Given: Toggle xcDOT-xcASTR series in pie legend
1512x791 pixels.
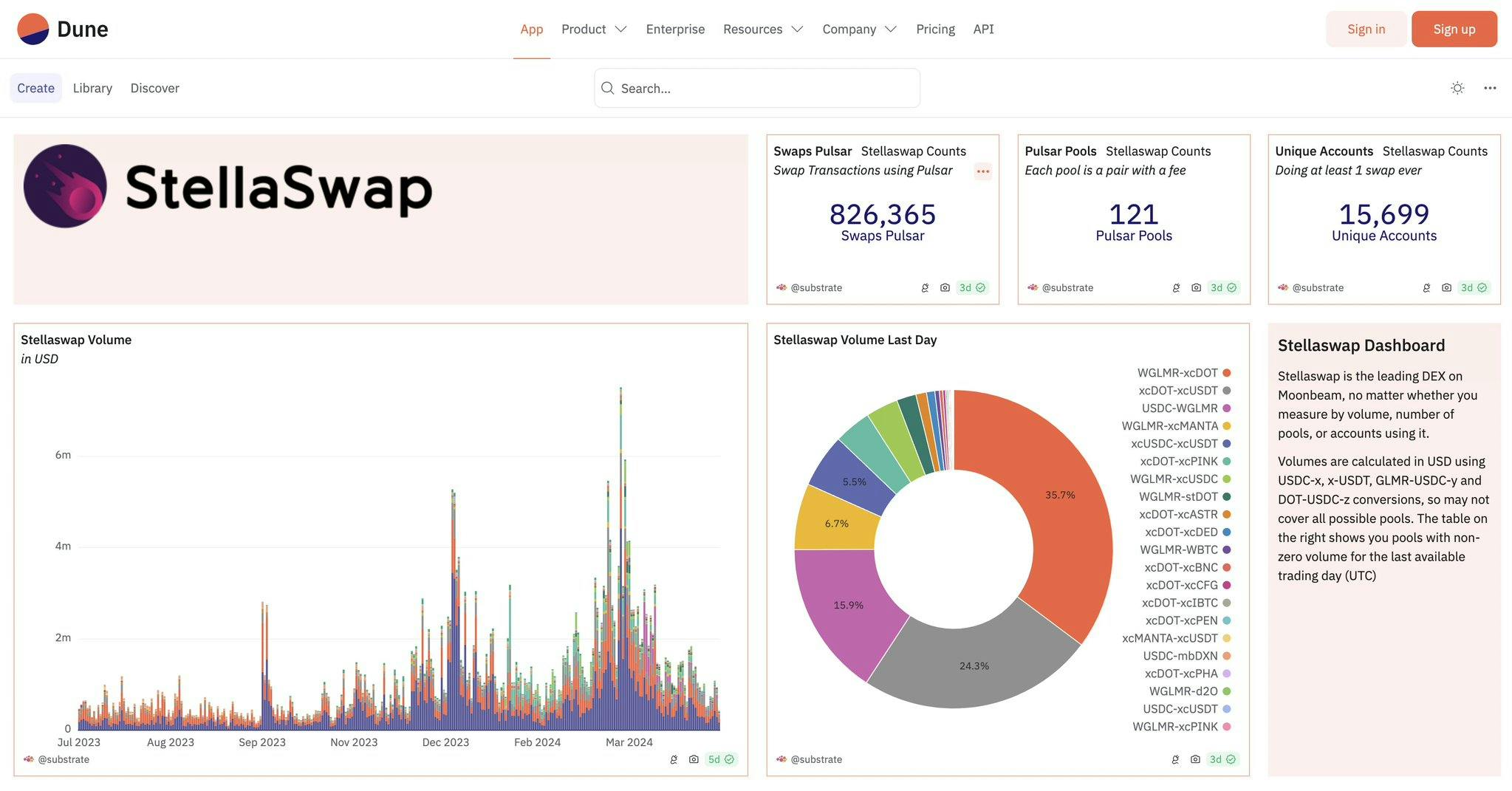Looking at the screenshot, I should pyautogui.click(x=1185, y=515).
